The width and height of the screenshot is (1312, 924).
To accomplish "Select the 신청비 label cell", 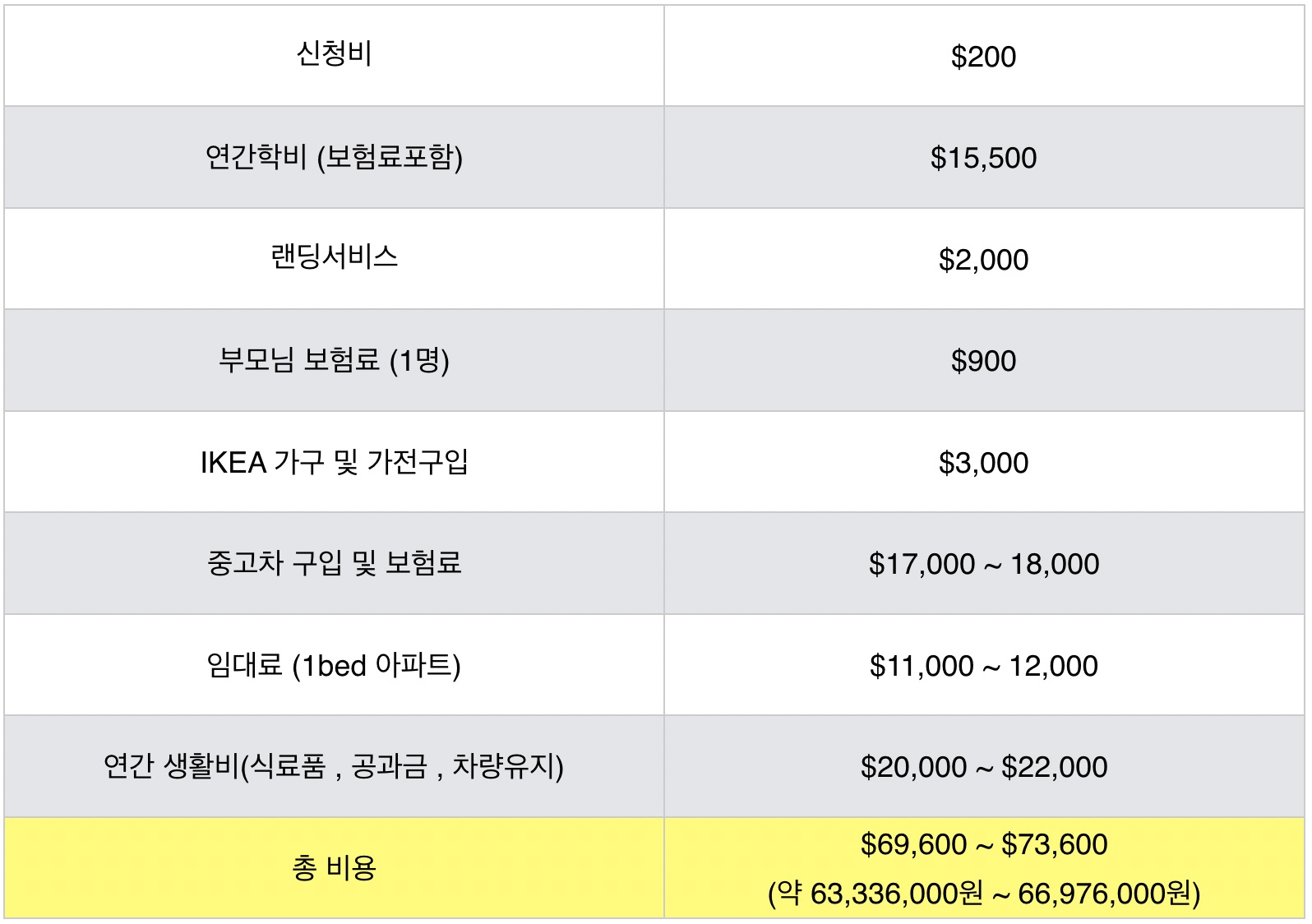I will coord(334,55).
